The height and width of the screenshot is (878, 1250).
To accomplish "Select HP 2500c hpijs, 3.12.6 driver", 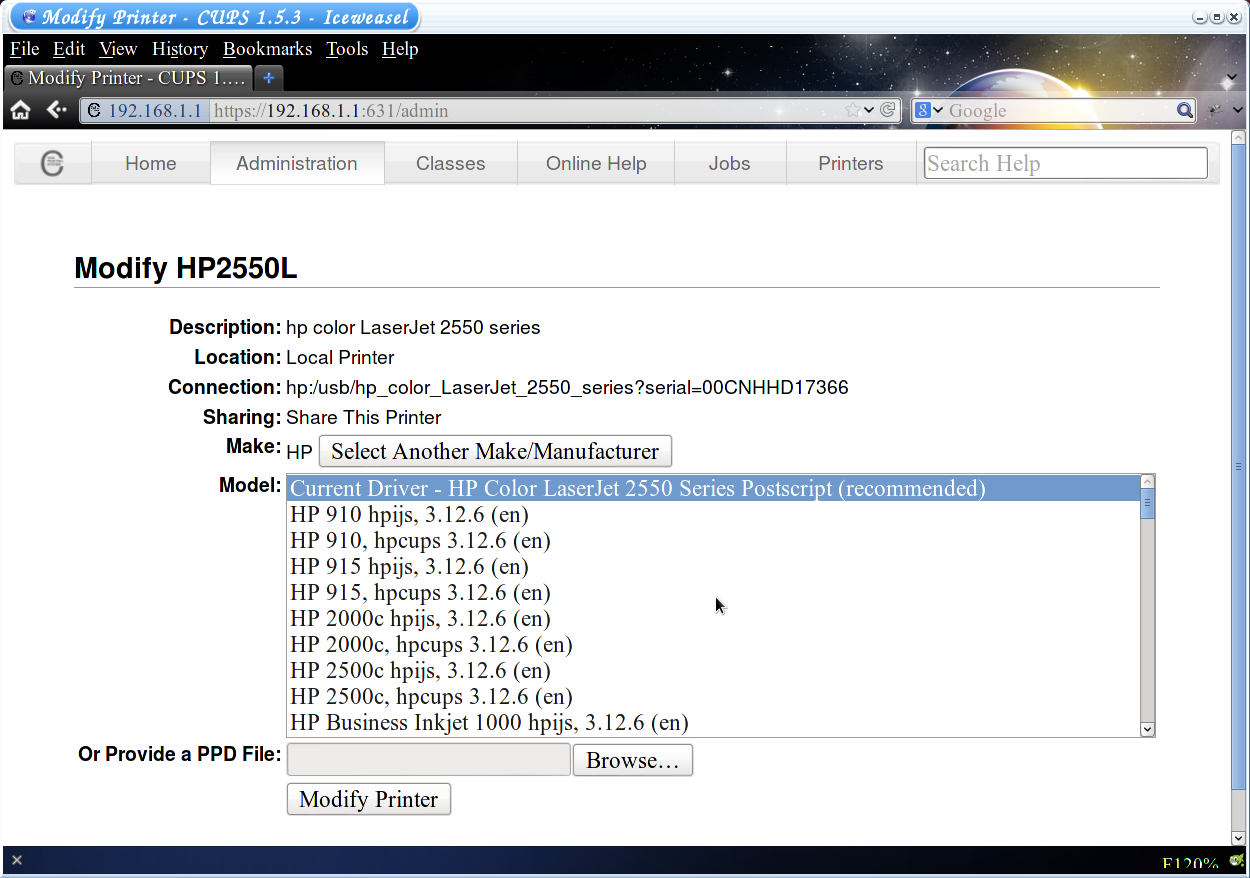I will [x=714, y=670].
